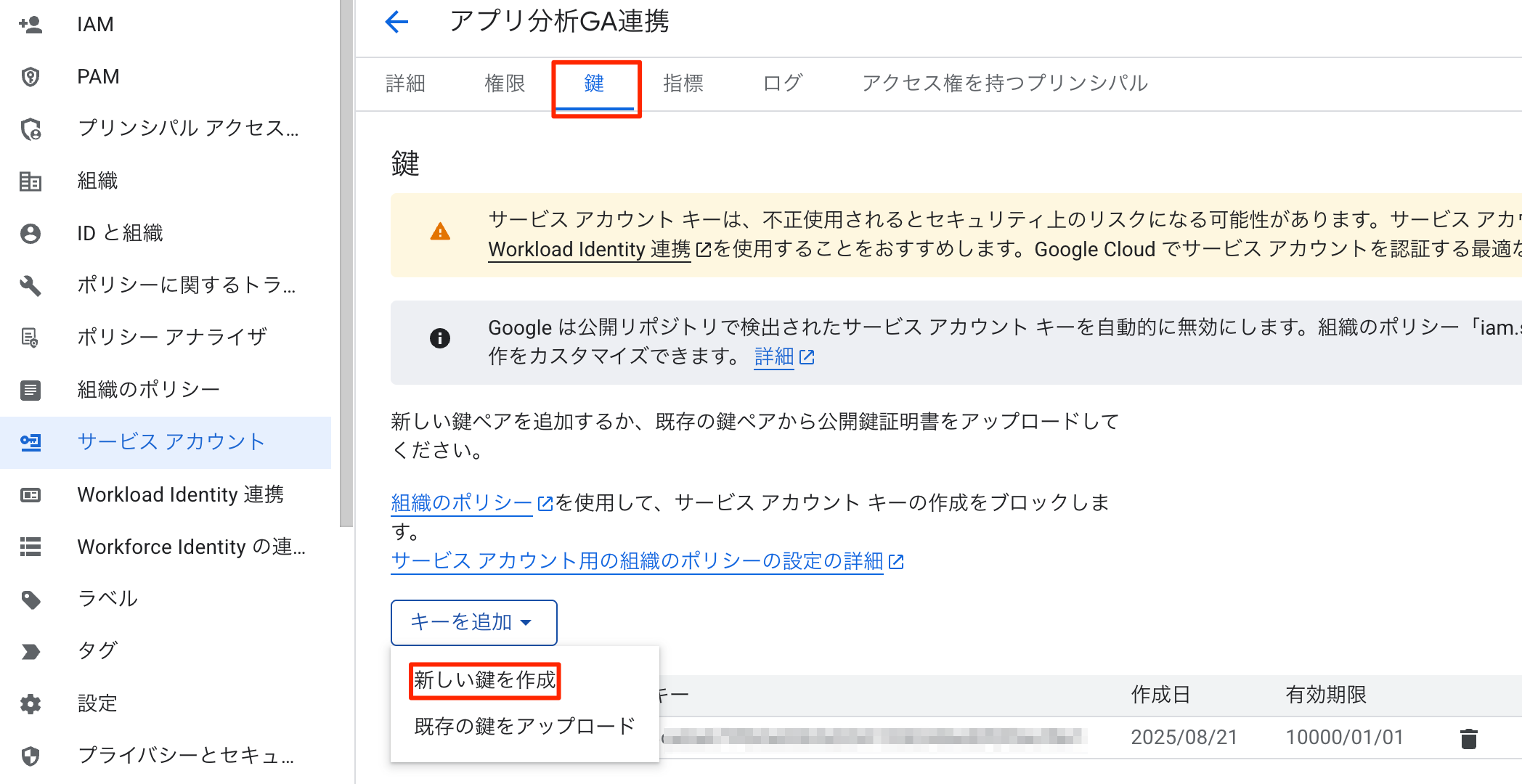Screen dimensions: 1522x784
Task: Click the 設定 gear icon
Action: 30,704
